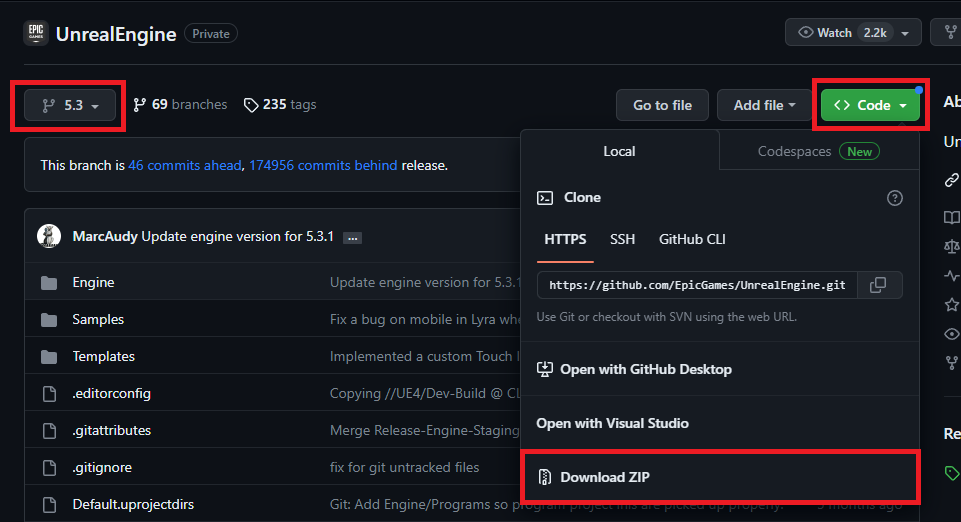Viewport: 961px width, 522px height.
Task: Click the green release tag icon
Action: coord(951,472)
